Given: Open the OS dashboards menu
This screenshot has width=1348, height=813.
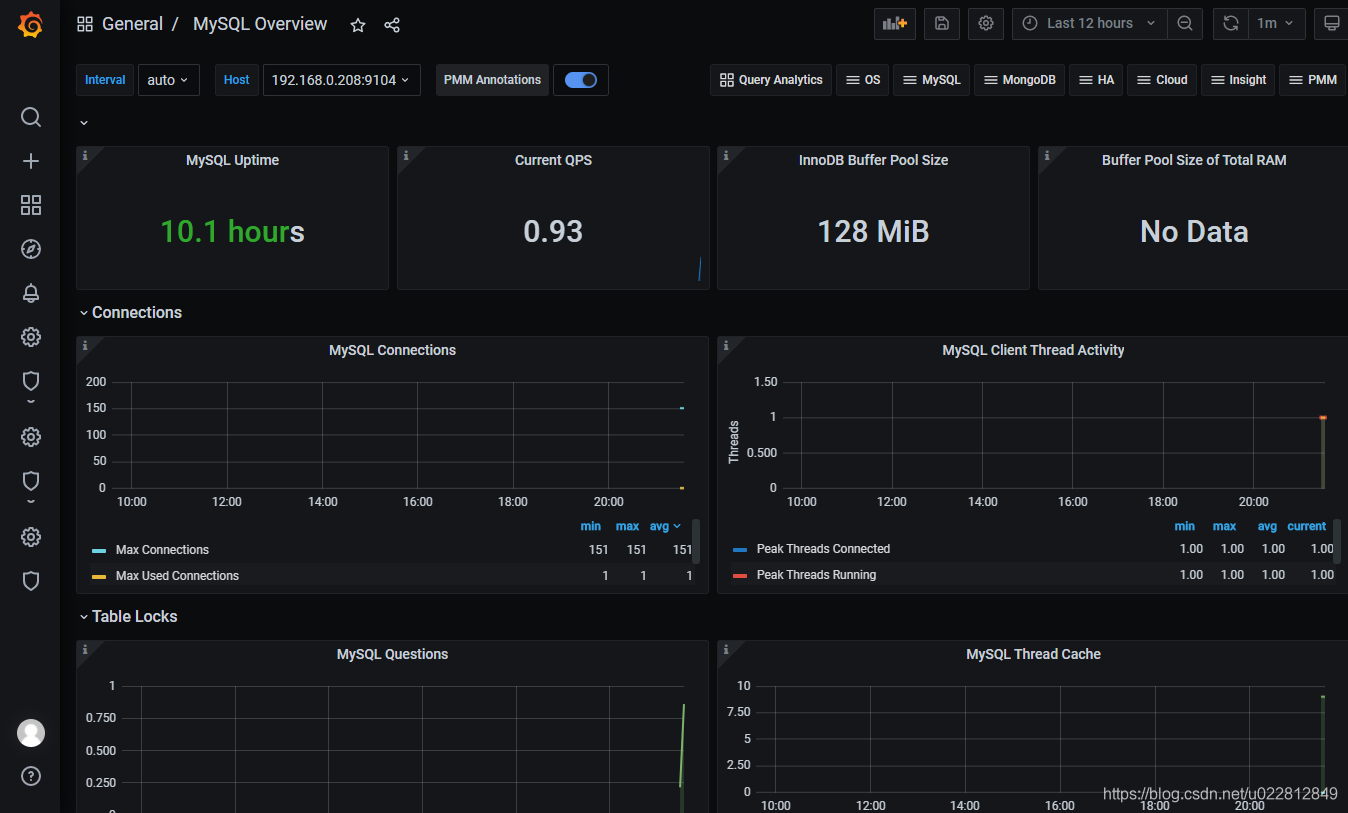Looking at the screenshot, I should pyautogui.click(x=864, y=80).
